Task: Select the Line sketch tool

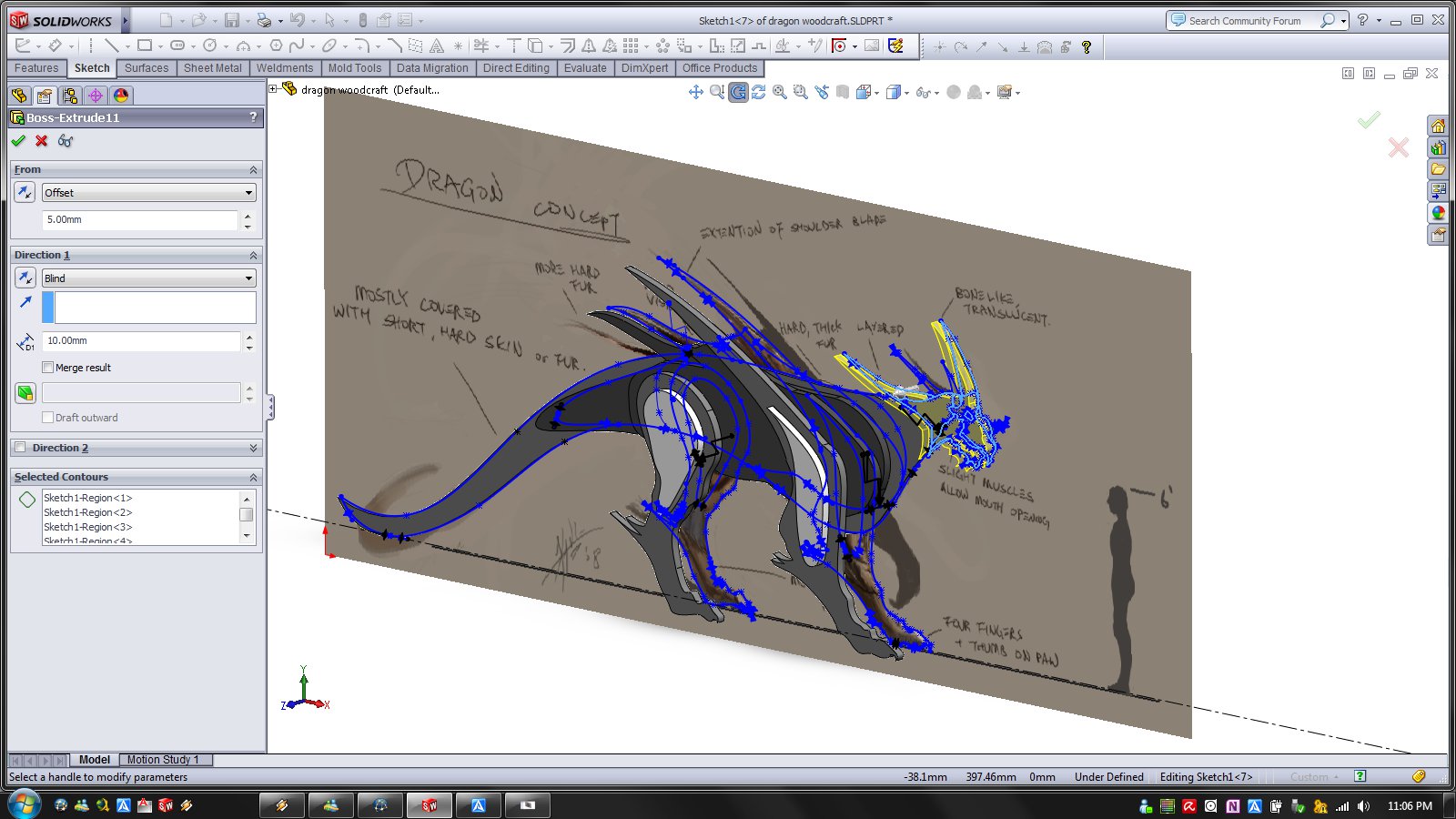Action: click(112, 45)
